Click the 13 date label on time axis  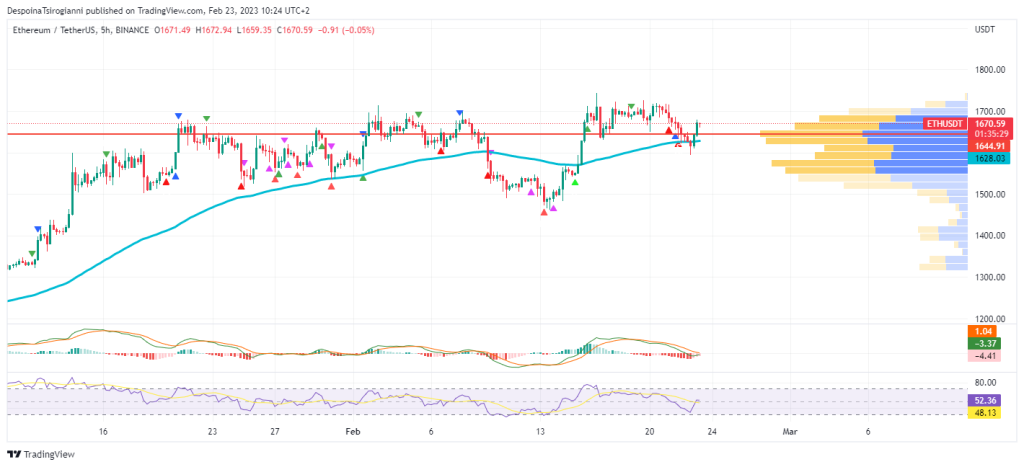pyautogui.click(x=541, y=432)
